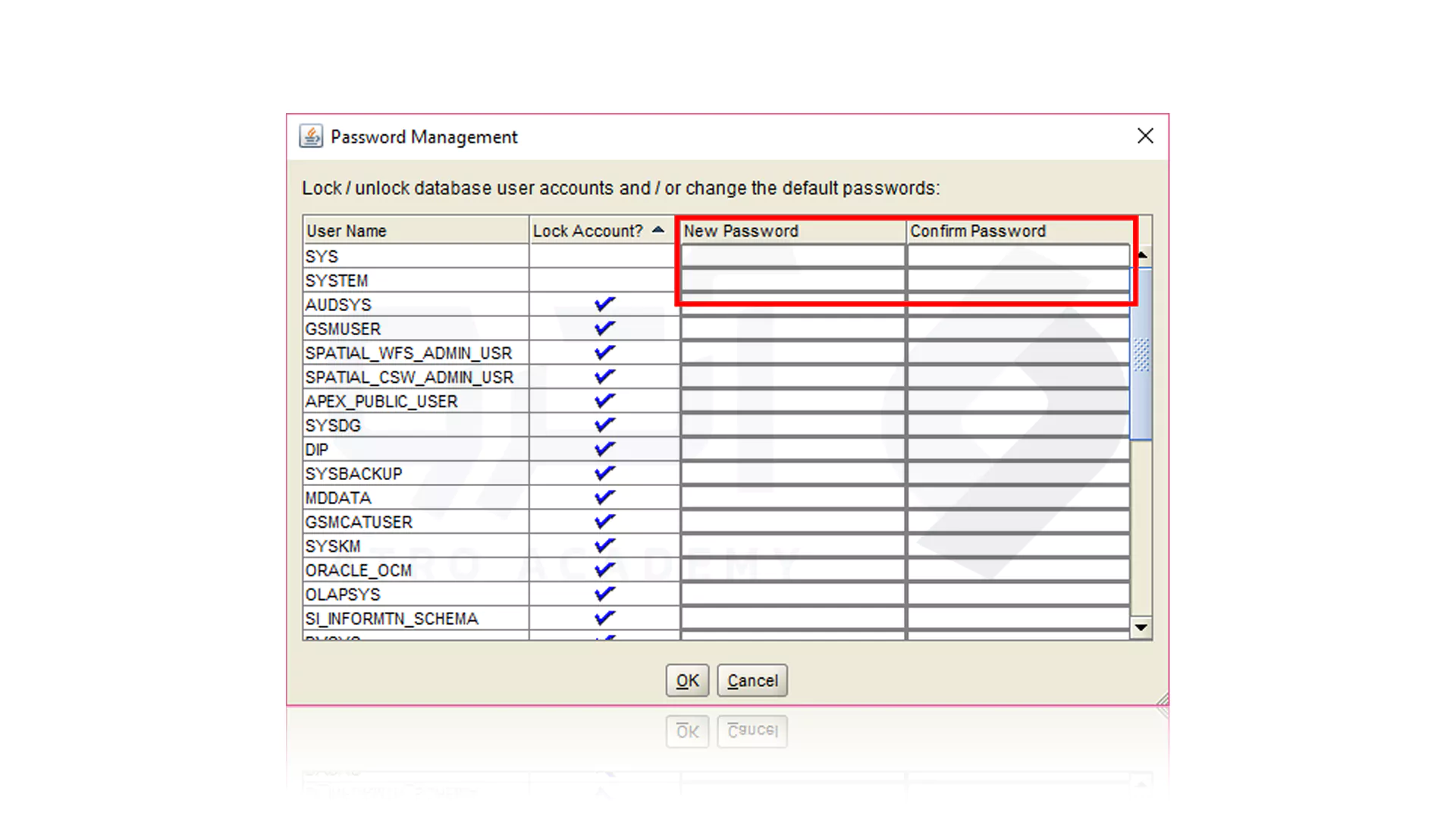The height and width of the screenshot is (819, 1456).
Task: Lock the SYS account
Action: coord(603,256)
